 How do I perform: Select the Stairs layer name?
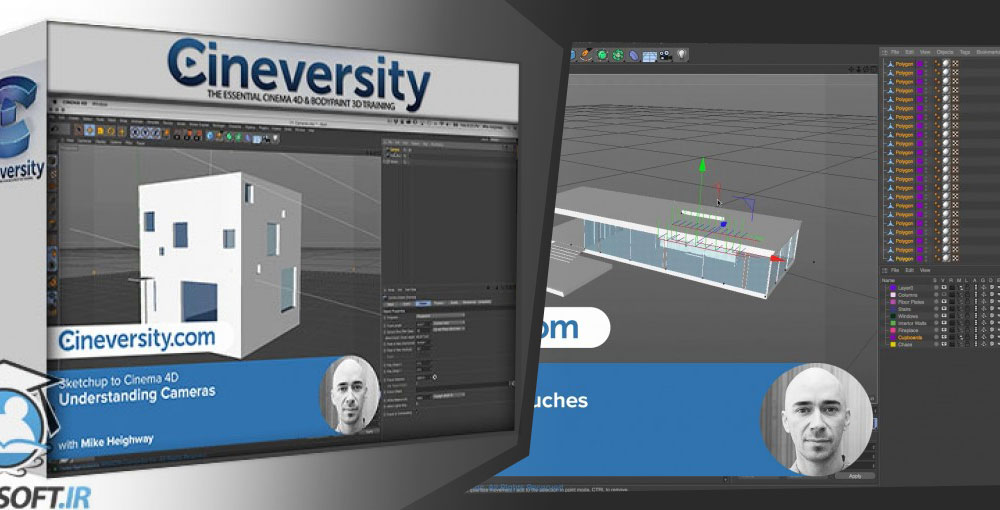click(x=904, y=309)
